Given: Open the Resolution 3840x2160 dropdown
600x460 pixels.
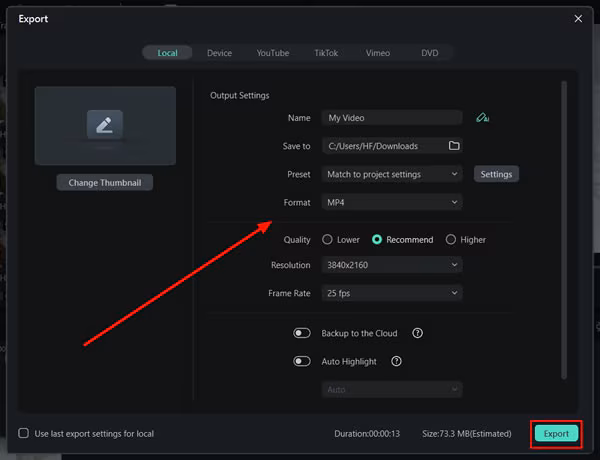Looking at the screenshot, I should coord(392,265).
